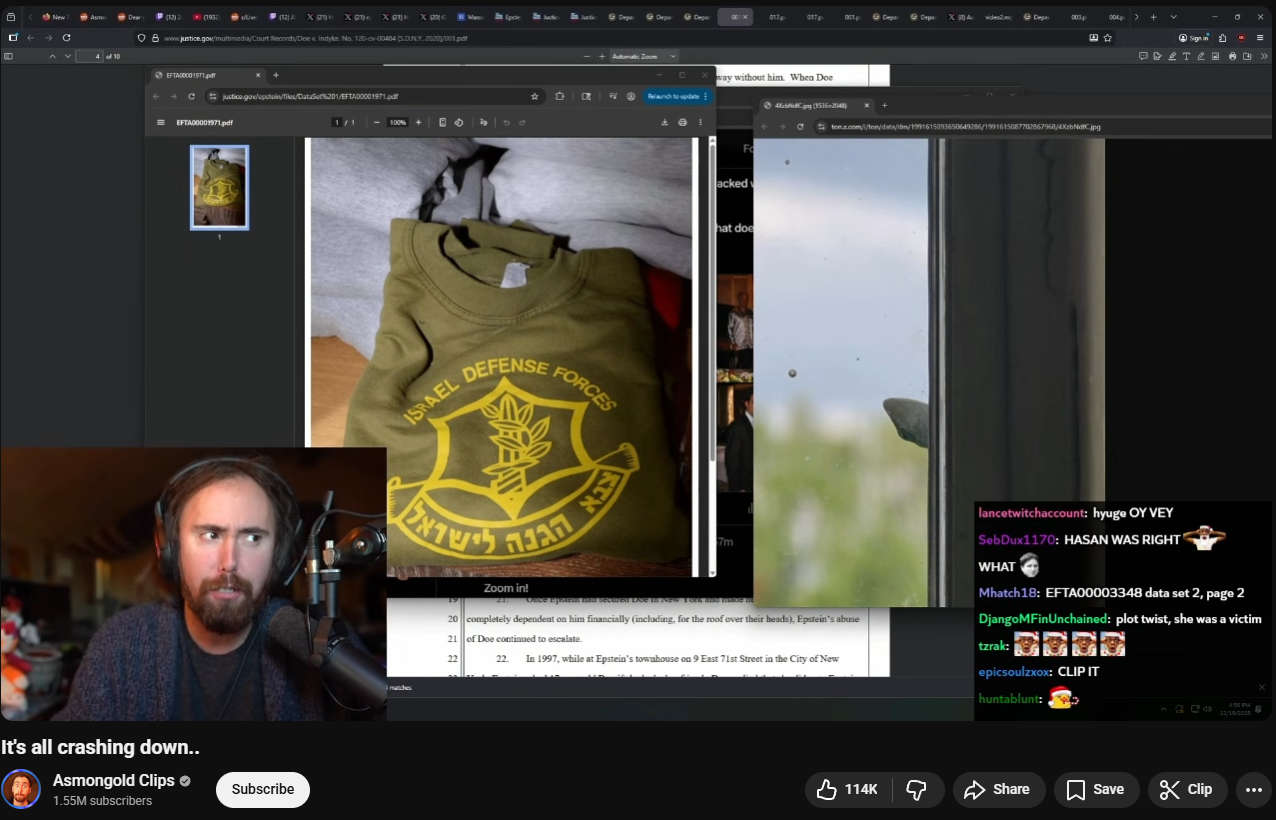
Task: Zoom out in the Firefox PDF viewer
Action: click(x=587, y=56)
